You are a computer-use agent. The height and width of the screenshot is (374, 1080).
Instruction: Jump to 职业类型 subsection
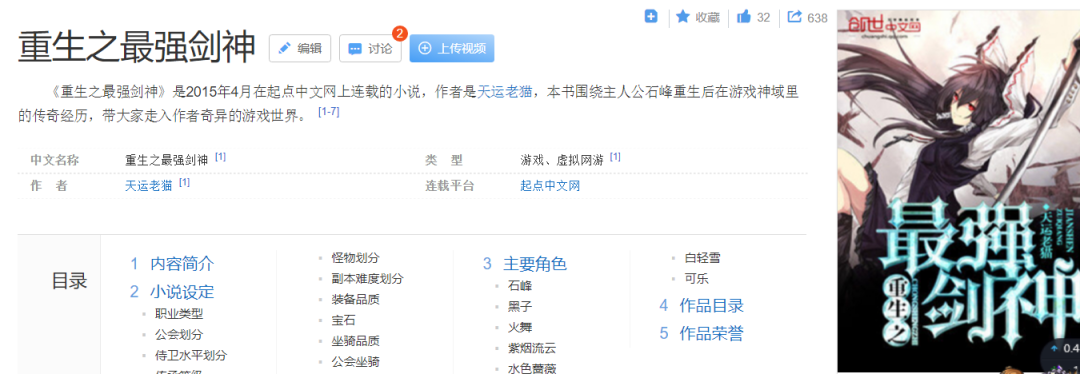click(x=179, y=314)
